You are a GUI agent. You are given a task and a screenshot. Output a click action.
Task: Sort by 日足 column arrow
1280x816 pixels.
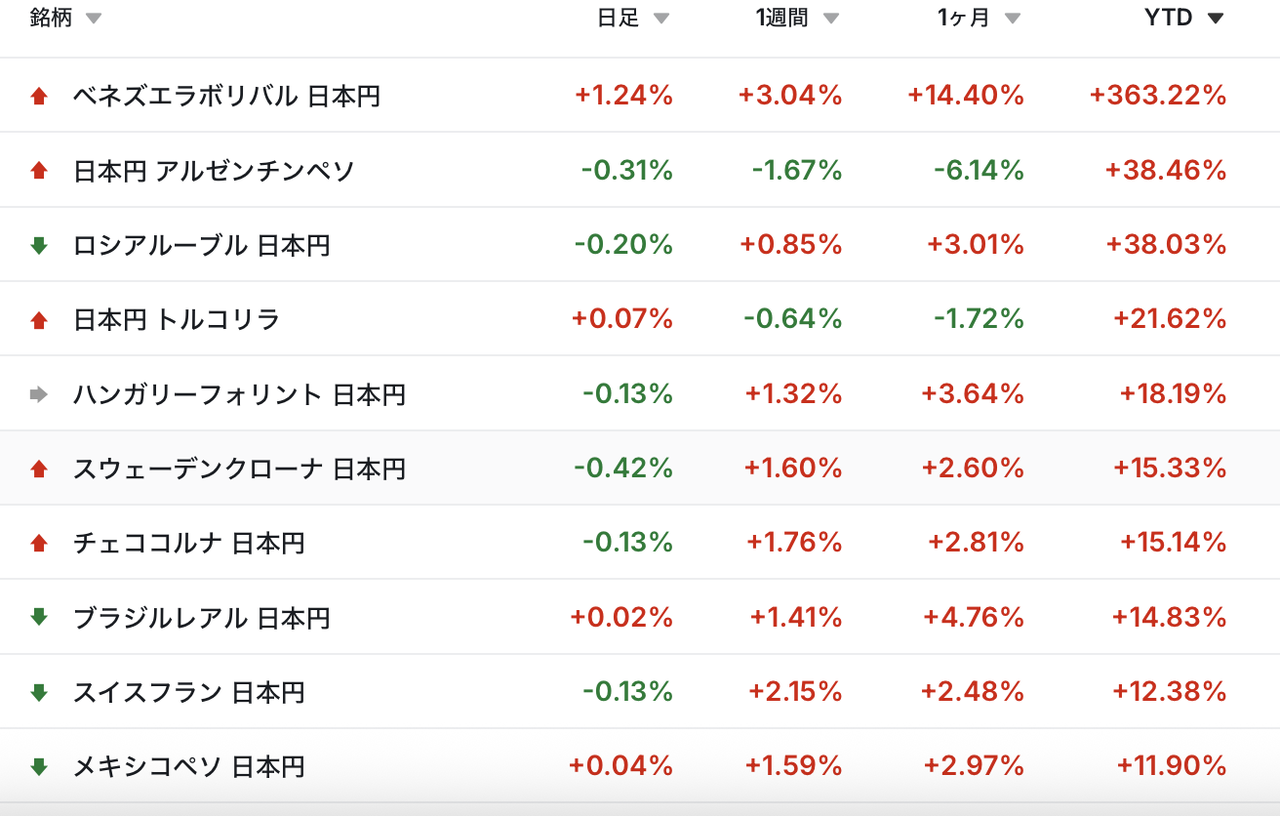(x=661, y=19)
